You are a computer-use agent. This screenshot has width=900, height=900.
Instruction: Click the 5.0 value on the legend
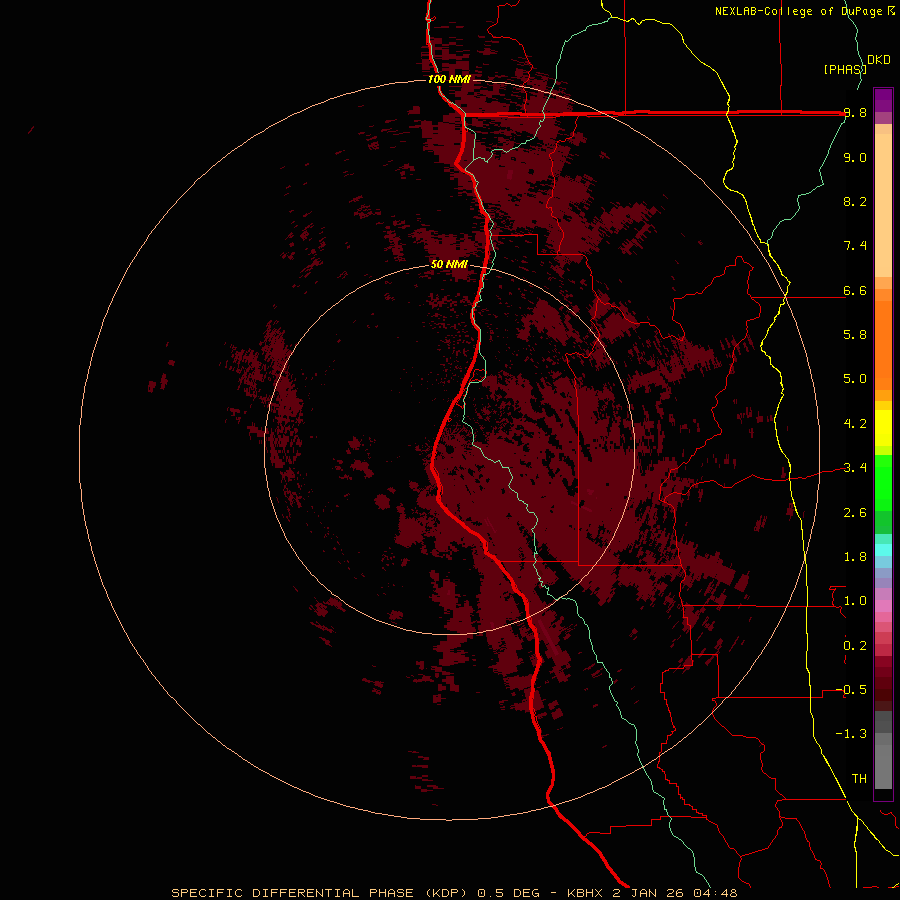pyautogui.click(x=855, y=379)
